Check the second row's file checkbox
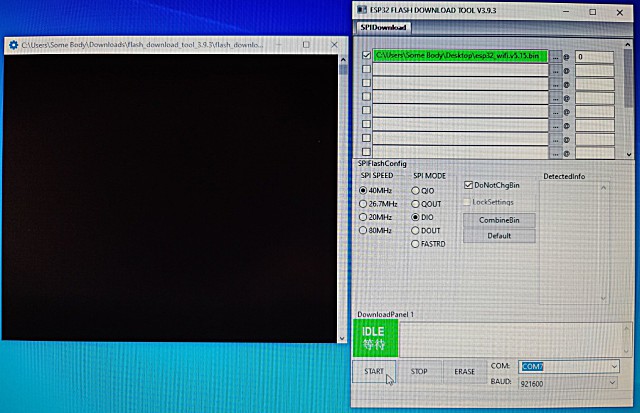 point(366,69)
